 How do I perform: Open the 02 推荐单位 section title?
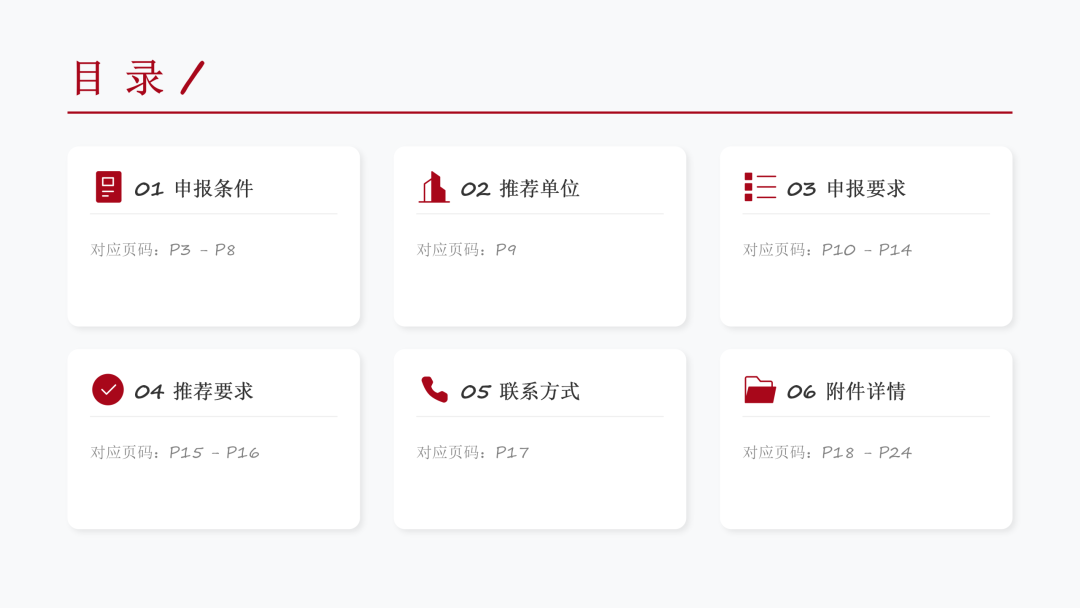pyautogui.click(x=520, y=189)
